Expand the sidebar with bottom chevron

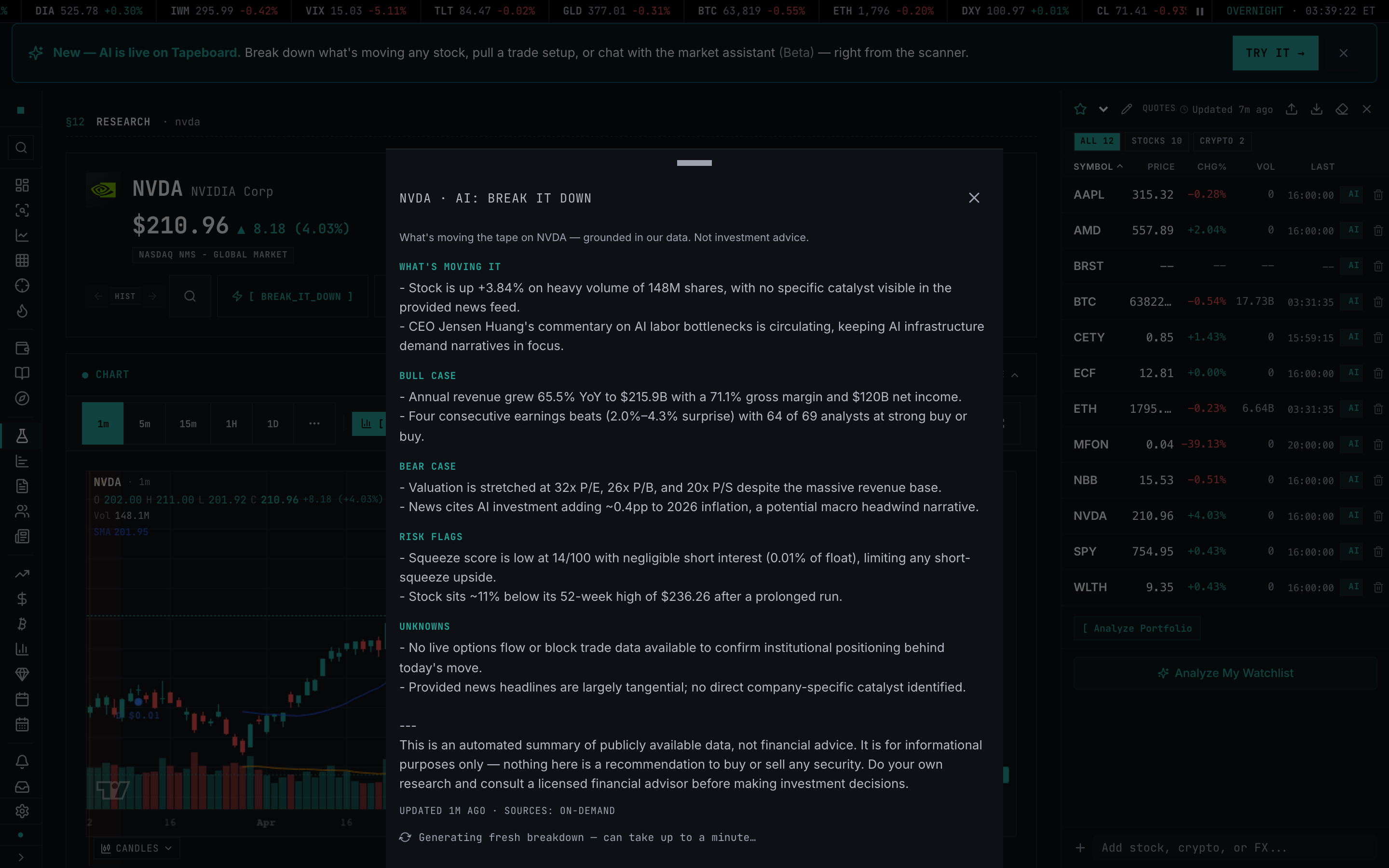click(x=21, y=857)
